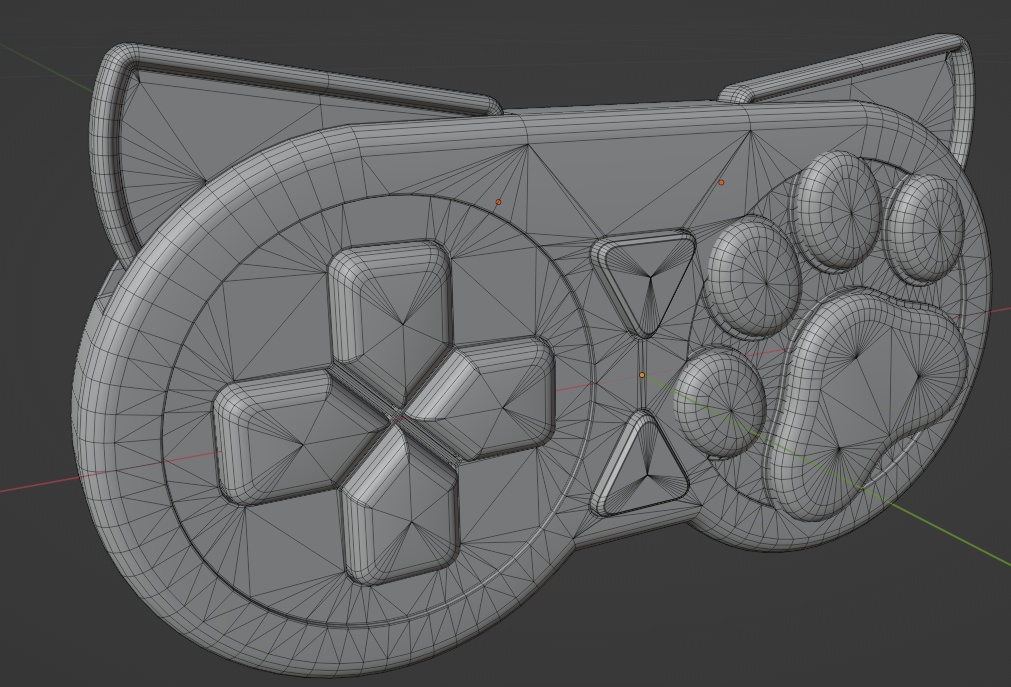Select the round button left of the paw pad

point(720,403)
